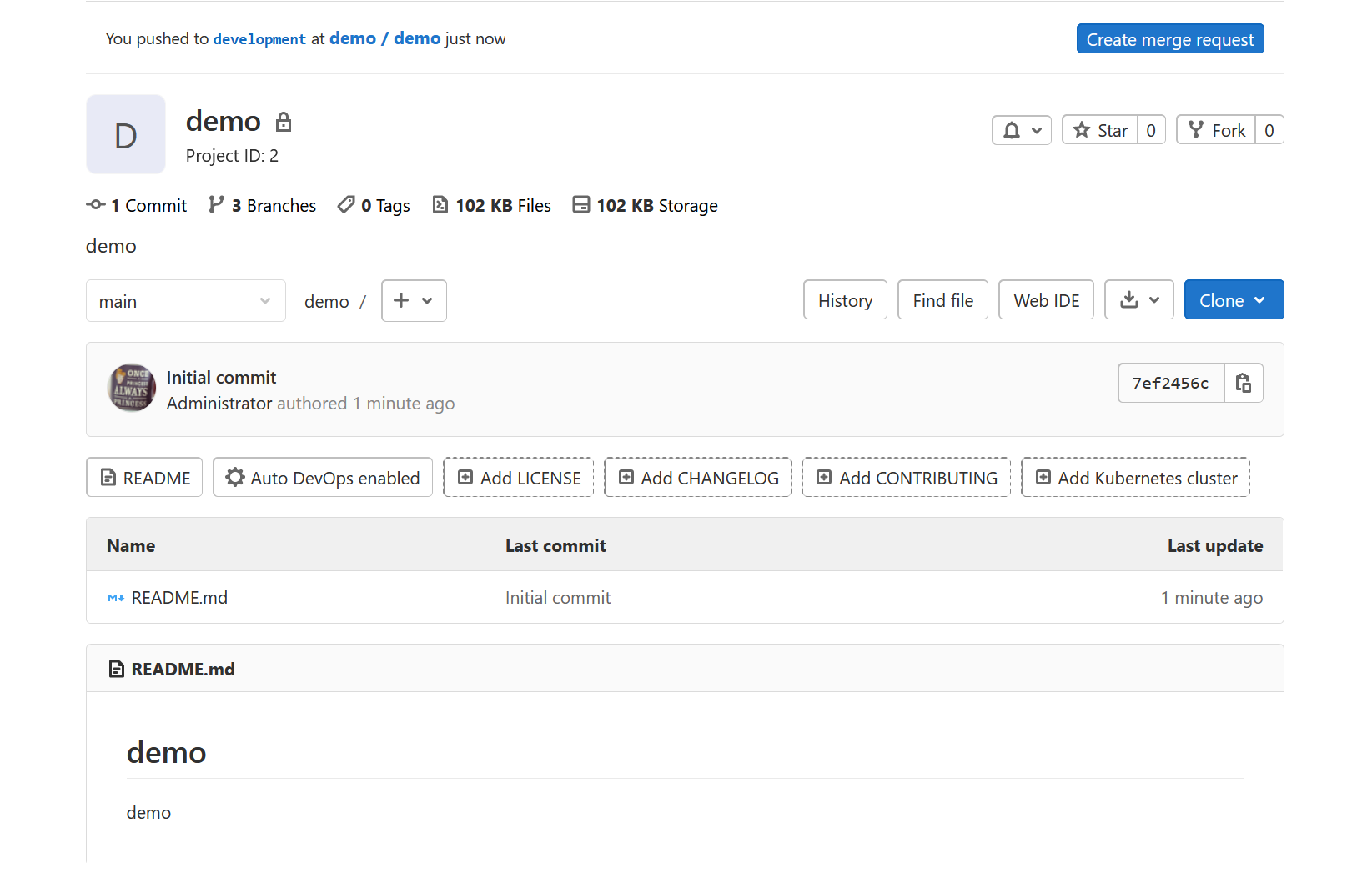Click the Auto DevOps gear icon
Viewport: 1372px width, 883px height.
tap(234, 477)
